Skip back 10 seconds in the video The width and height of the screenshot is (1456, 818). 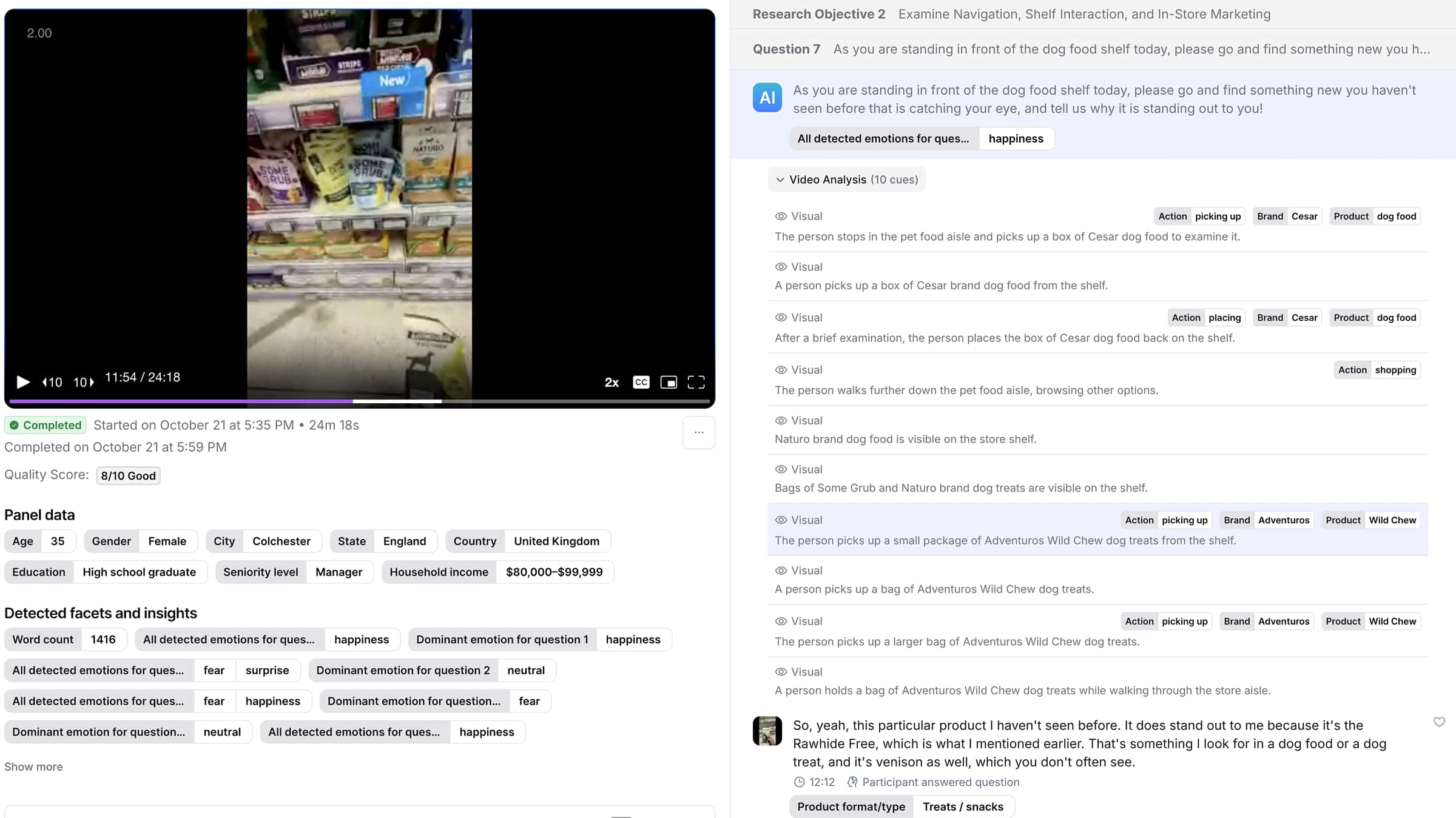(52, 382)
